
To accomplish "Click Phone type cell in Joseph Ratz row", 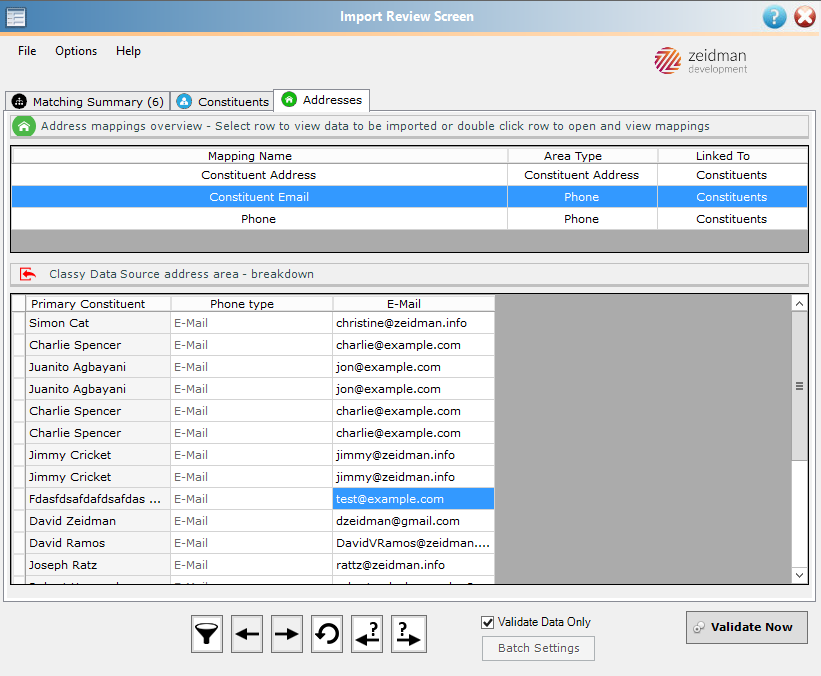I will (252, 565).
